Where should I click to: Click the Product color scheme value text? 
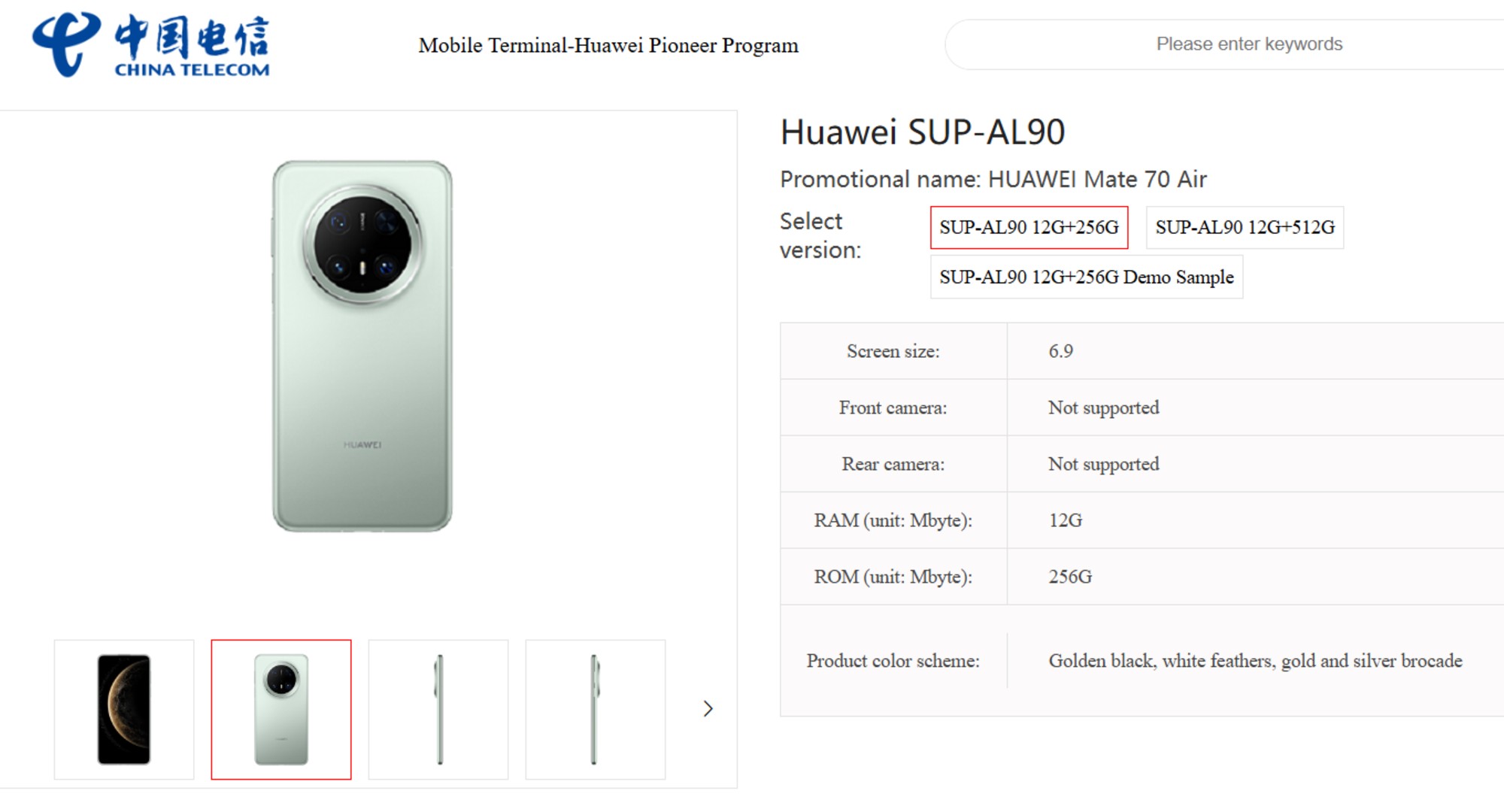pyautogui.click(x=1255, y=661)
